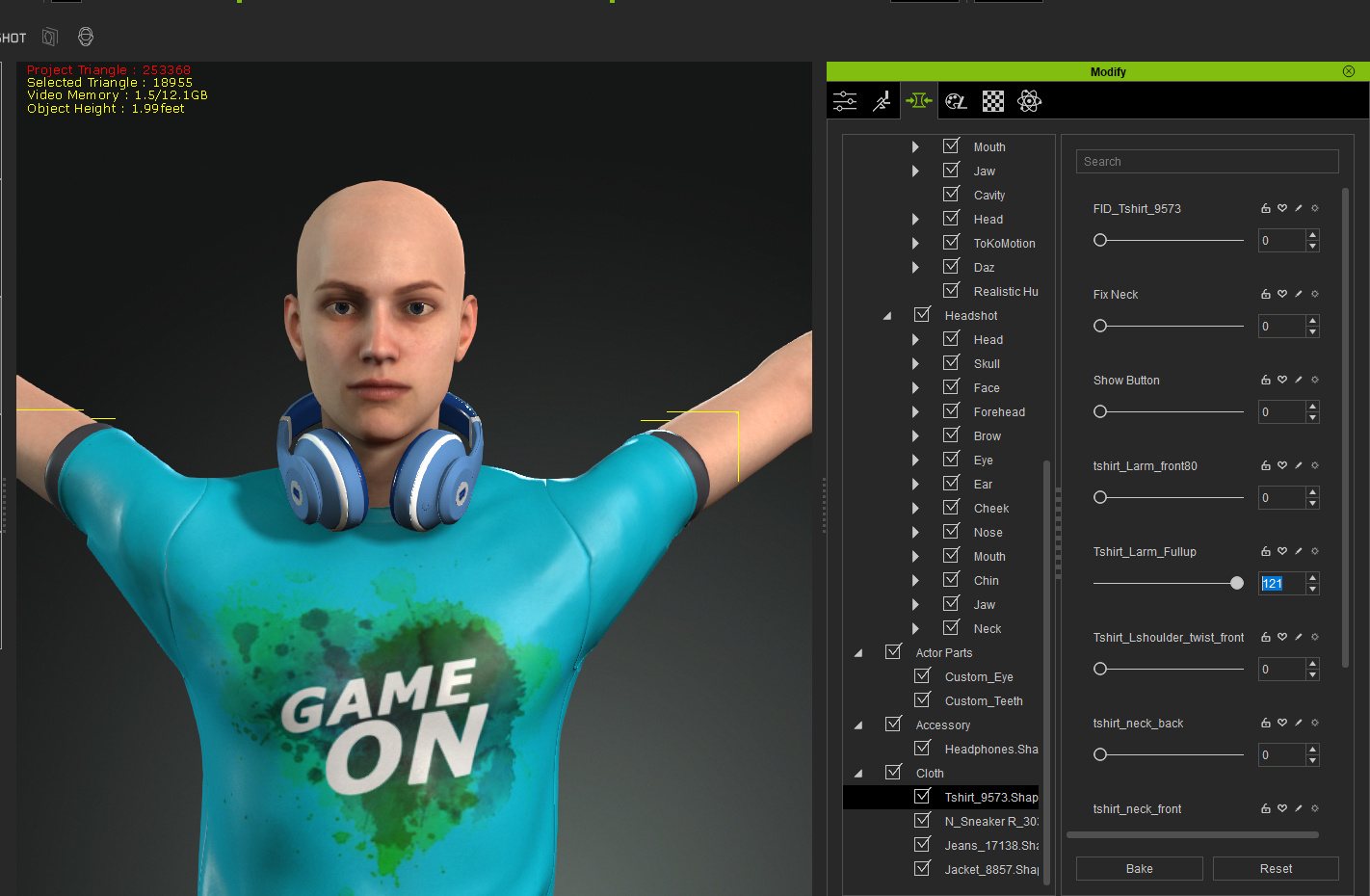Click the Tshirt_Larm_Fullup value field showing 121

point(1281,583)
